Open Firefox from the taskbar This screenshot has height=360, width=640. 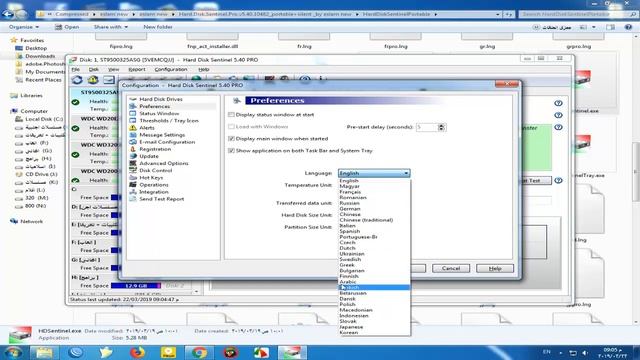pyautogui.click(x=137, y=352)
